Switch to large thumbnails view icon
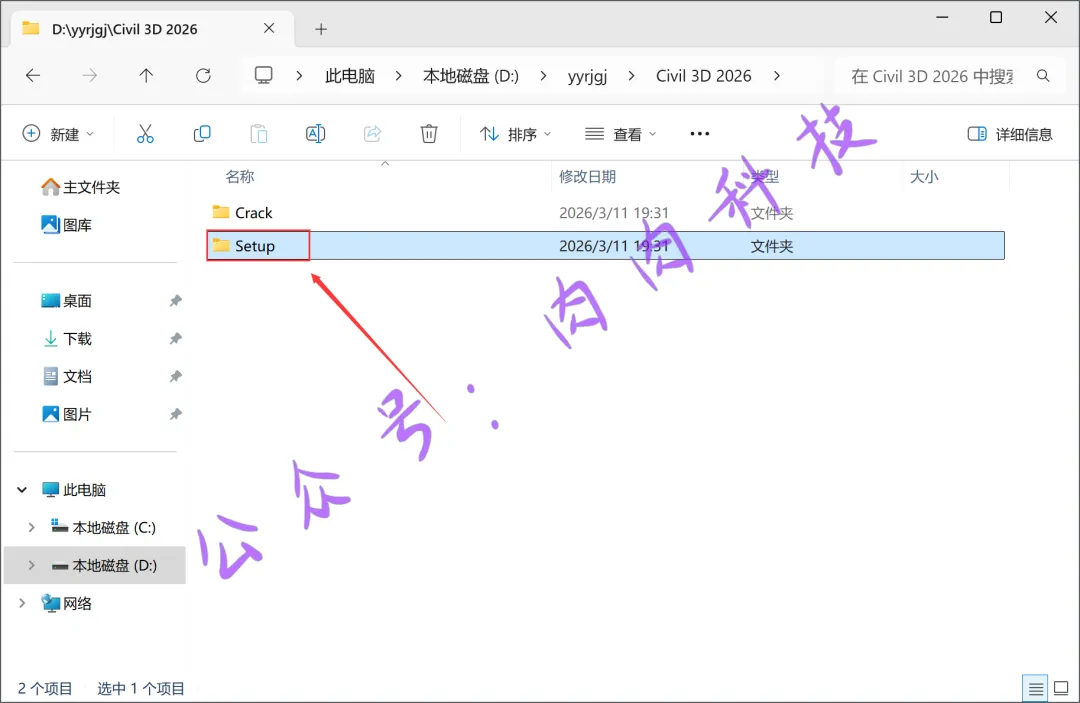The image size is (1080, 703). (x=1061, y=688)
